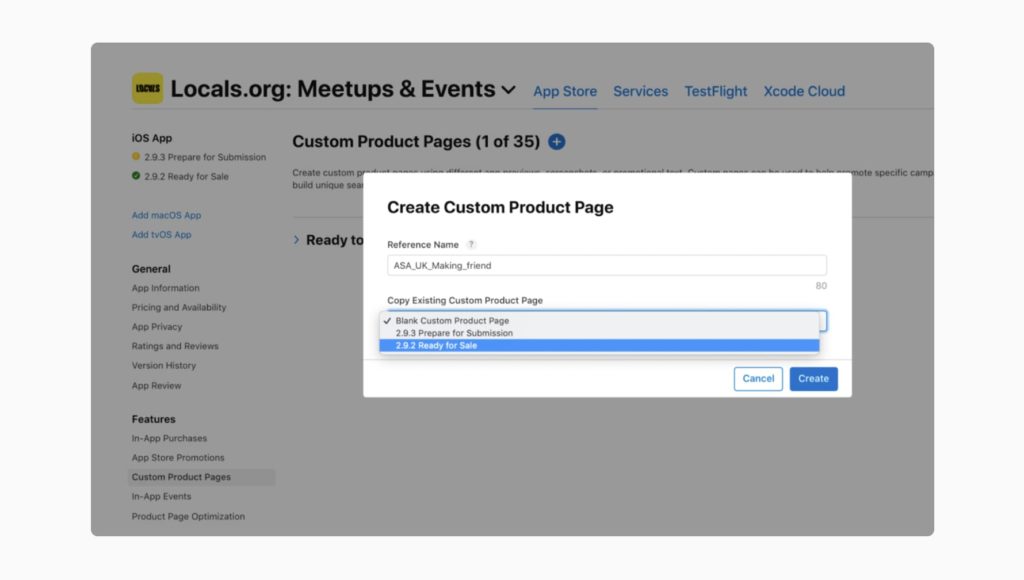Click the General sidebar heading

tap(151, 269)
